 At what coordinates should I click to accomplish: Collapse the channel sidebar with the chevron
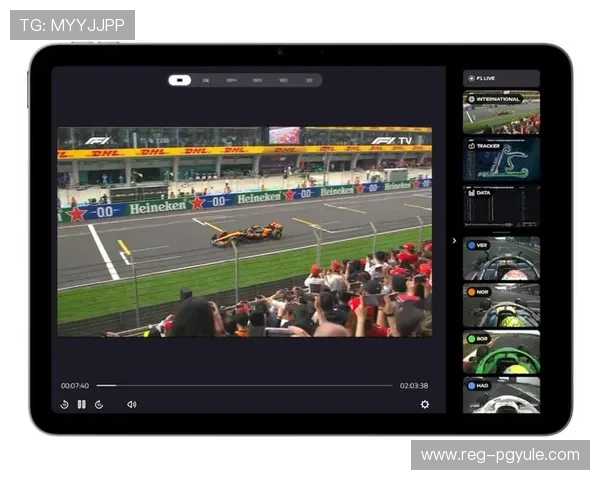[x=454, y=240]
